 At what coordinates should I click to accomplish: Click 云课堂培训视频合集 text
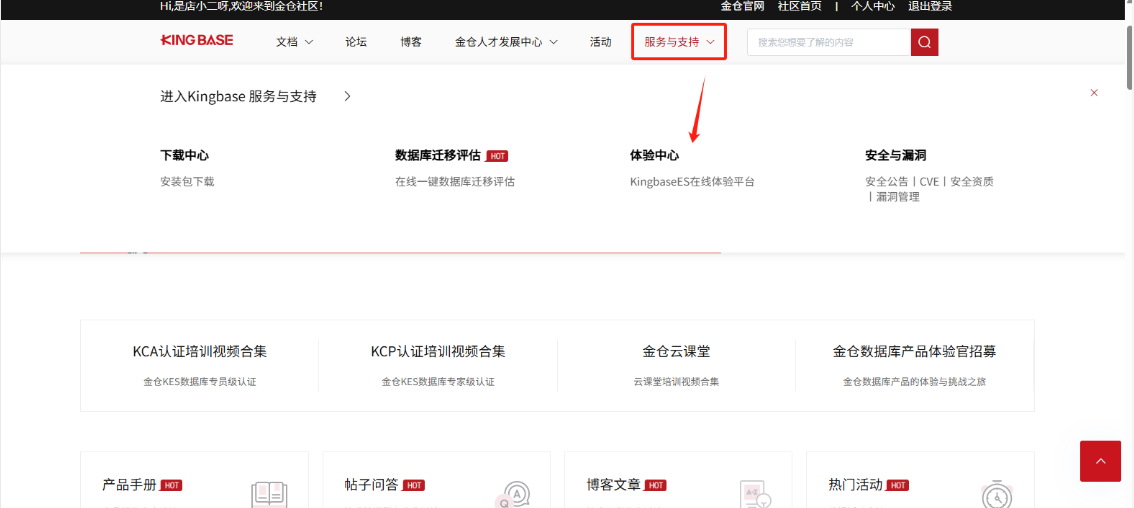676,381
